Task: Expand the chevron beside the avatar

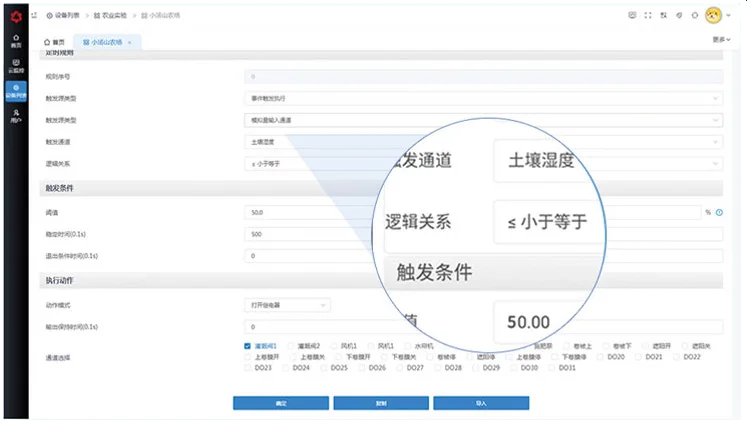Action: coord(728,15)
